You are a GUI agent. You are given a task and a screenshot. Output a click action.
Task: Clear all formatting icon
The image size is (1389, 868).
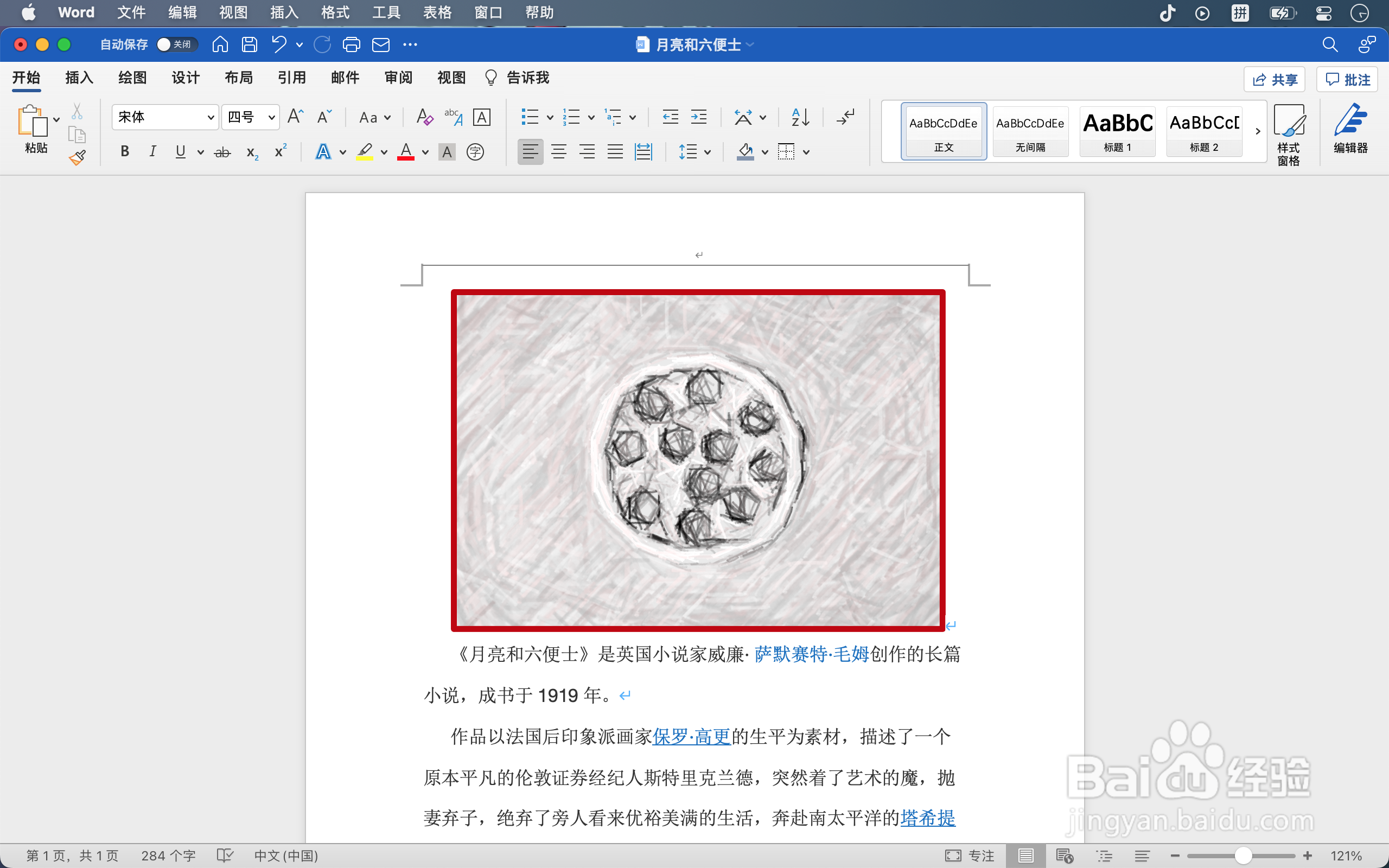(x=424, y=117)
